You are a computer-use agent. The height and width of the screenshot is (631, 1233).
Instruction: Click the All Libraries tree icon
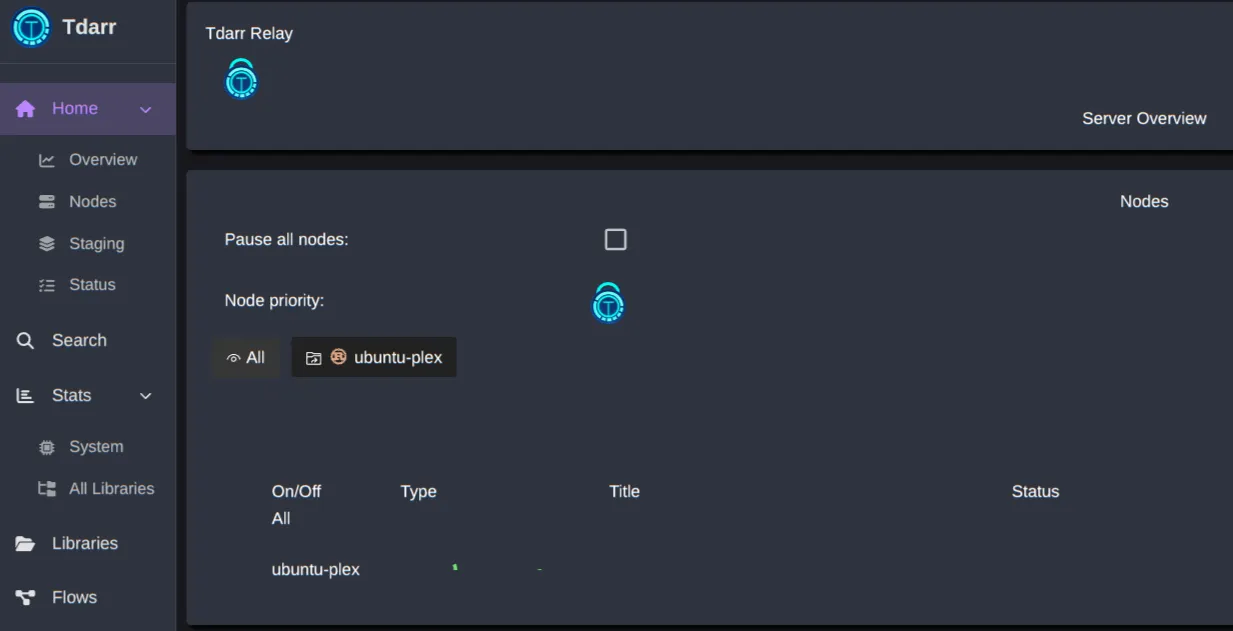[x=47, y=489]
